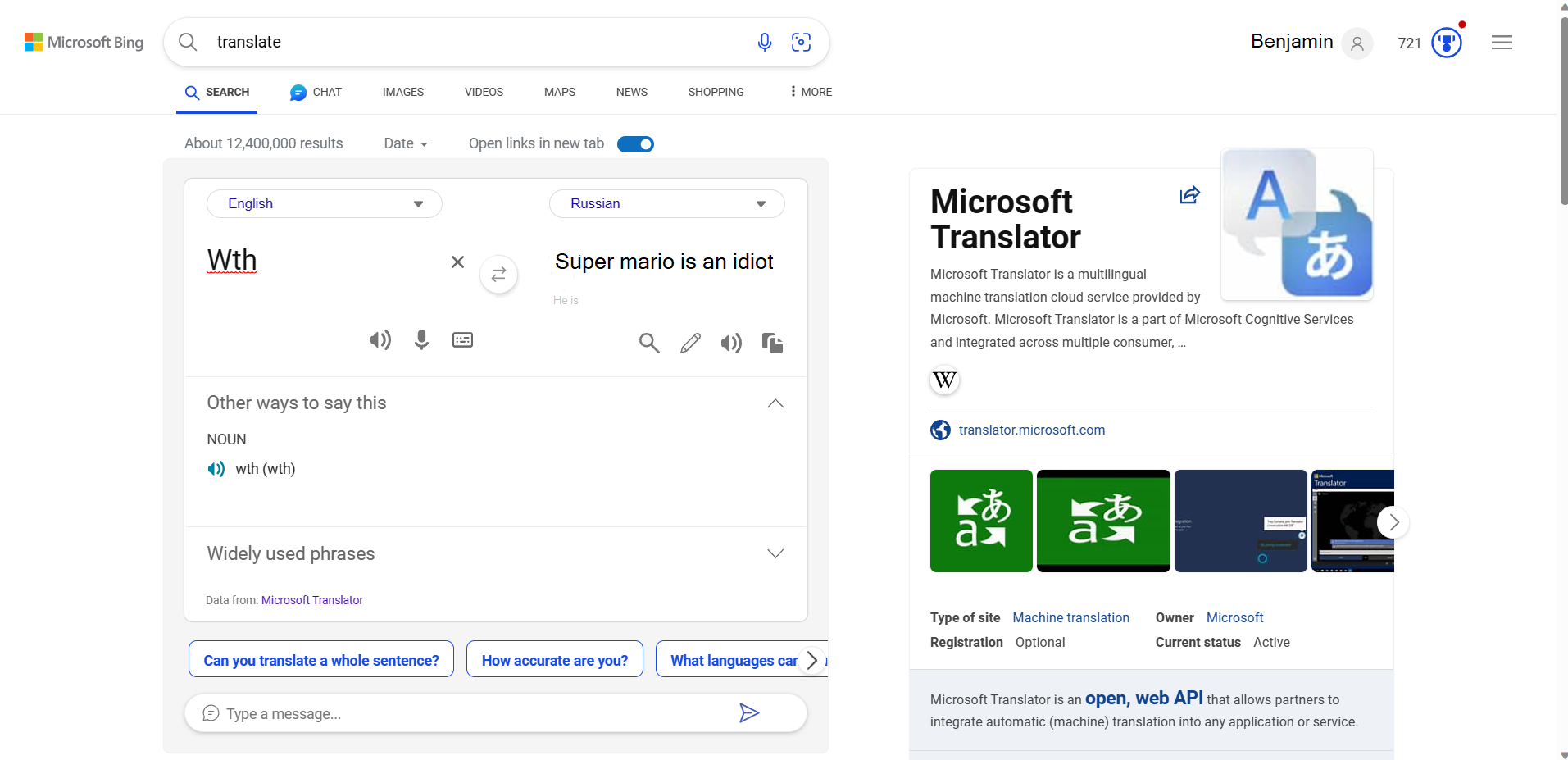The height and width of the screenshot is (760, 1568).
Task: Expand Widely used phrases section
Action: 775,554
